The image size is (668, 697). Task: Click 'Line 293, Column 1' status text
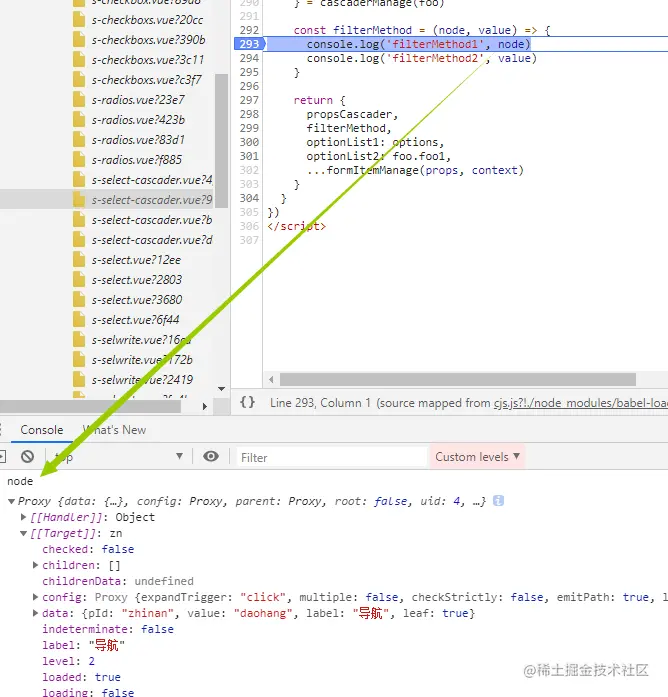320,403
